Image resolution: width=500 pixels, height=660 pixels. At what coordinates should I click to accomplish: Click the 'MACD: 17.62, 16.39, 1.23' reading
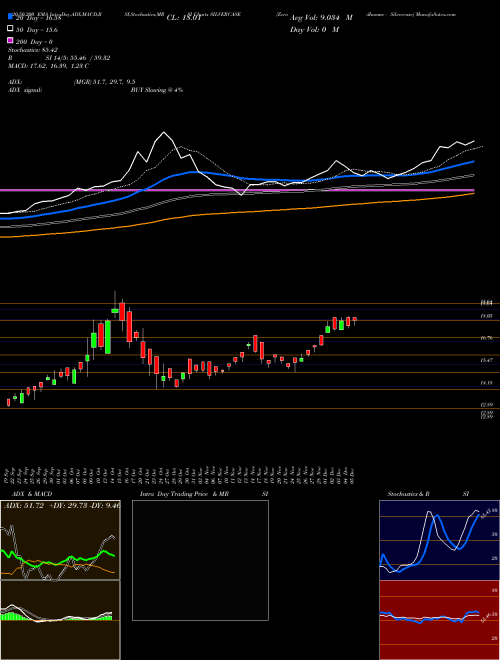(x=48, y=66)
